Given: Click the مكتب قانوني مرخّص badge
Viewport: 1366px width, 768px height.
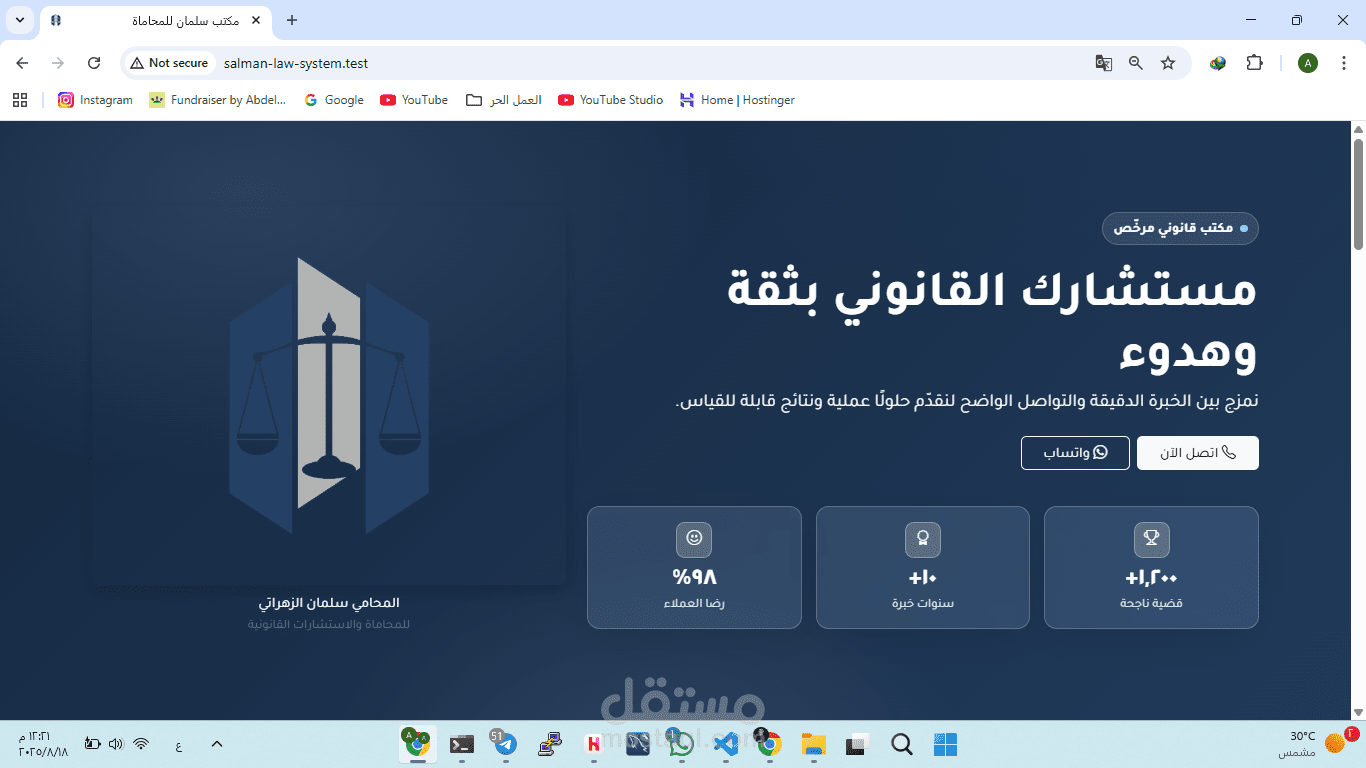Looking at the screenshot, I should (1180, 228).
